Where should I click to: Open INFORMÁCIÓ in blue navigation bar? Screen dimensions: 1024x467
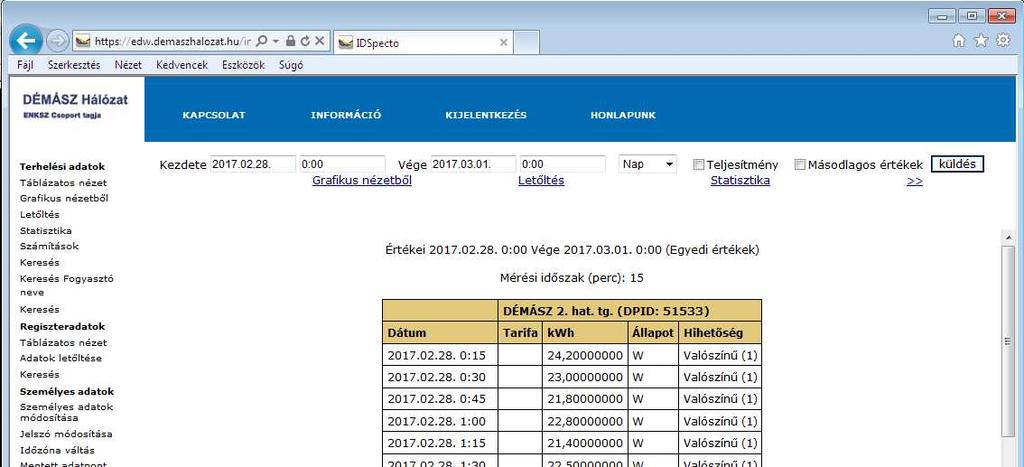[346, 115]
